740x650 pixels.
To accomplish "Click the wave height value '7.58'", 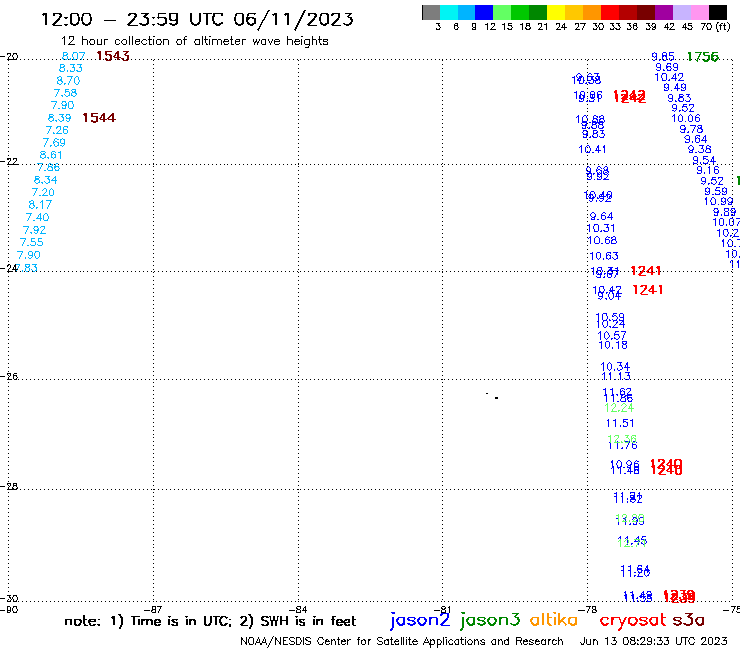I will click(x=65, y=93).
